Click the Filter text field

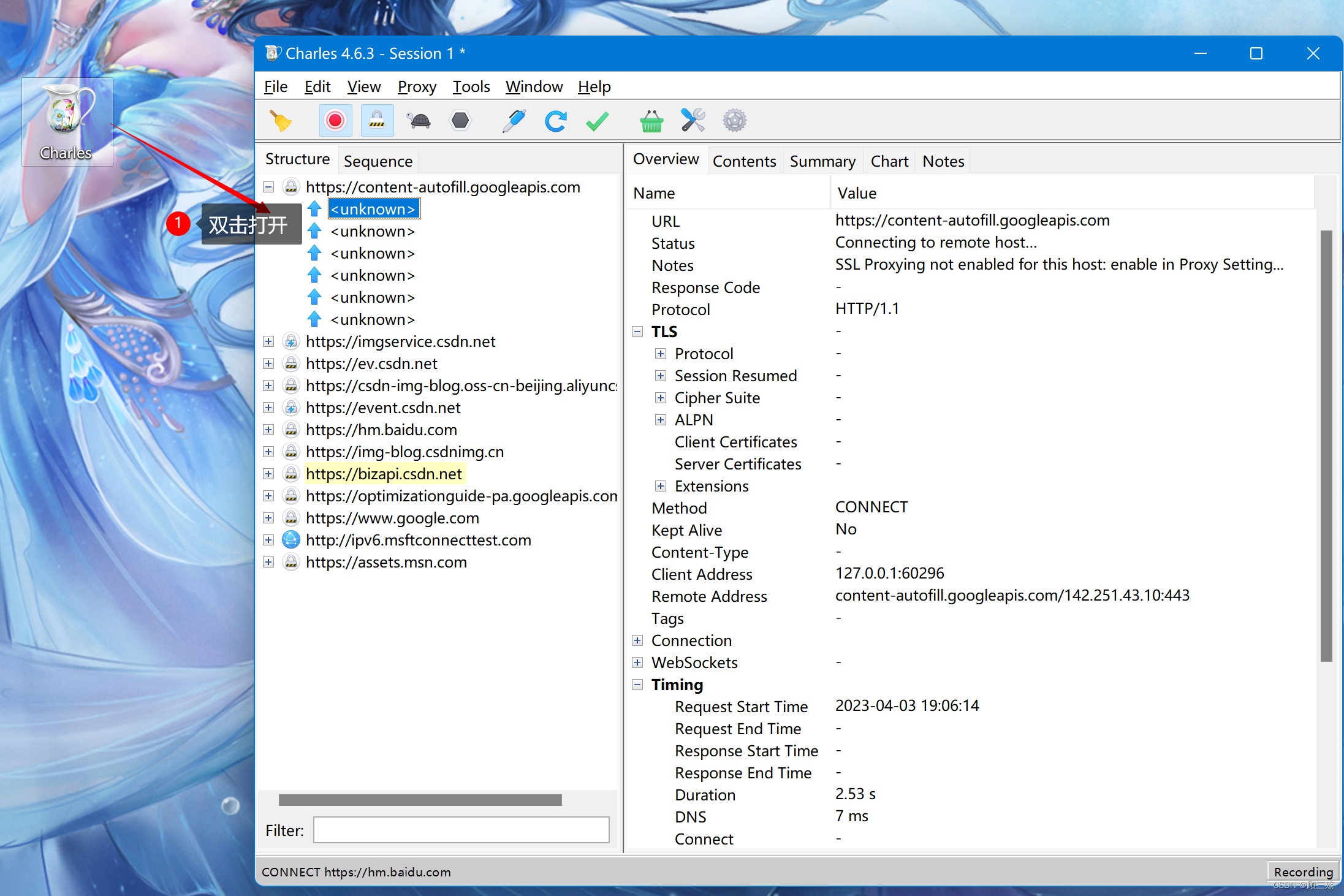[x=461, y=830]
